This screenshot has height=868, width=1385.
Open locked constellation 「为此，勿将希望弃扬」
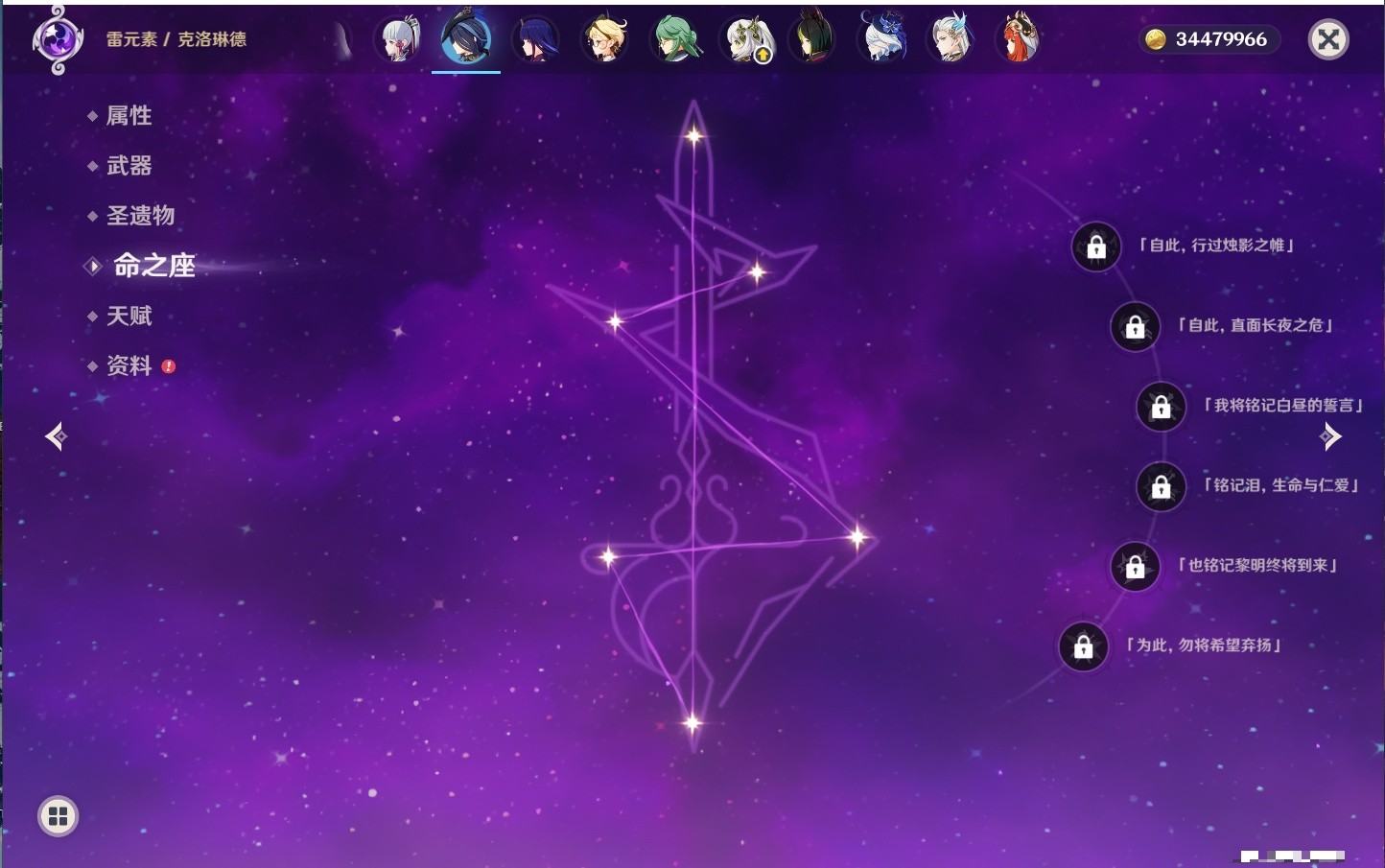coord(1083,646)
